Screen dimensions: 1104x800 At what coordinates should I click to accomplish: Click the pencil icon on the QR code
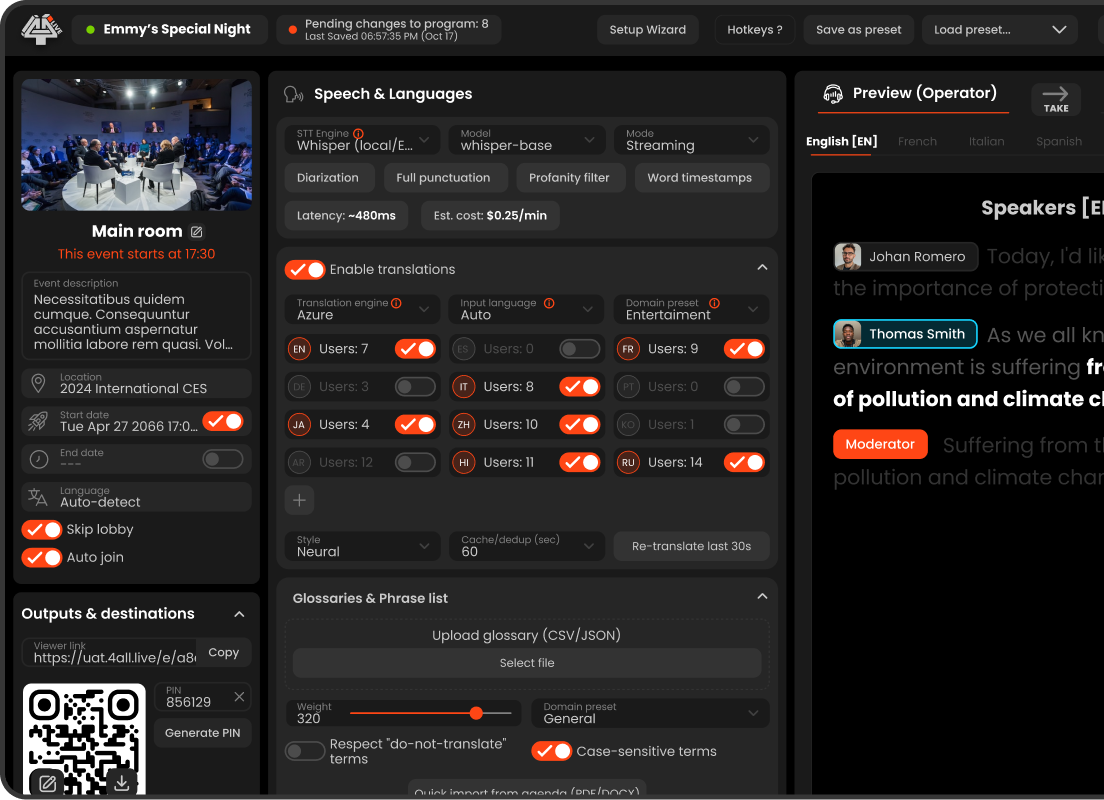point(47,784)
